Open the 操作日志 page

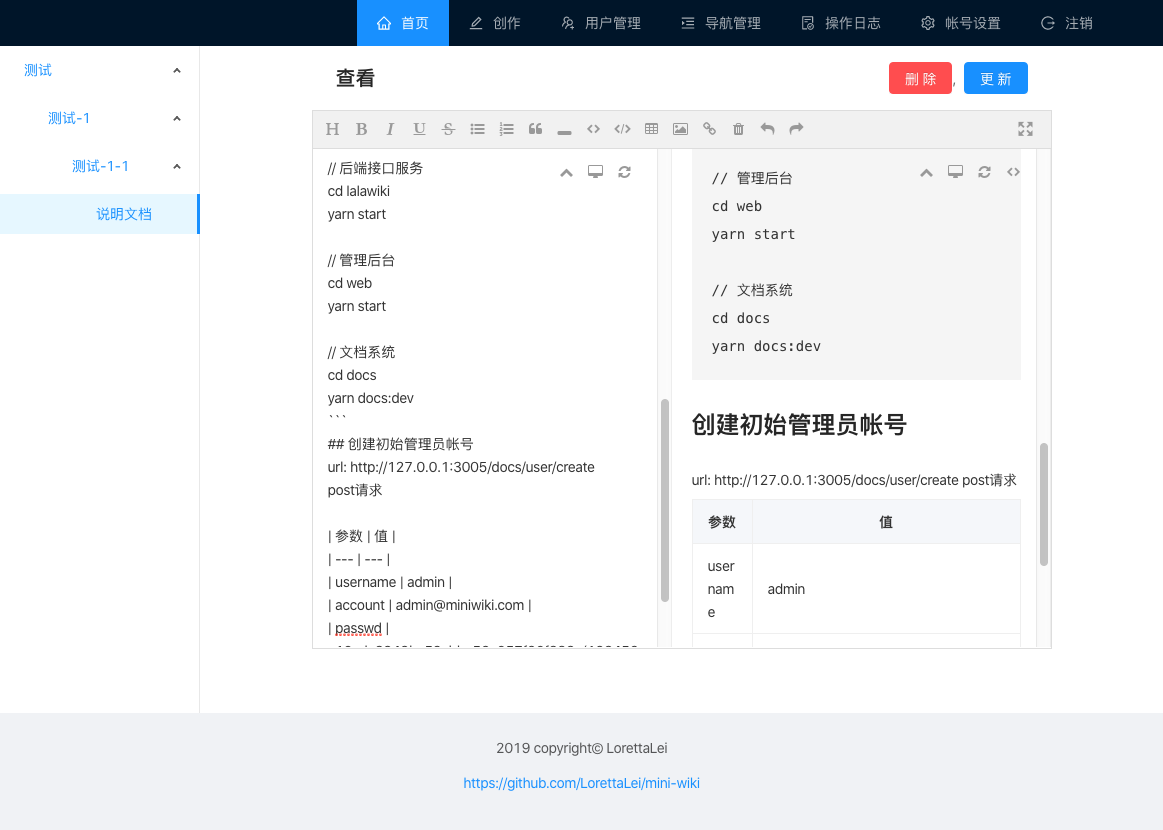tap(841, 23)
